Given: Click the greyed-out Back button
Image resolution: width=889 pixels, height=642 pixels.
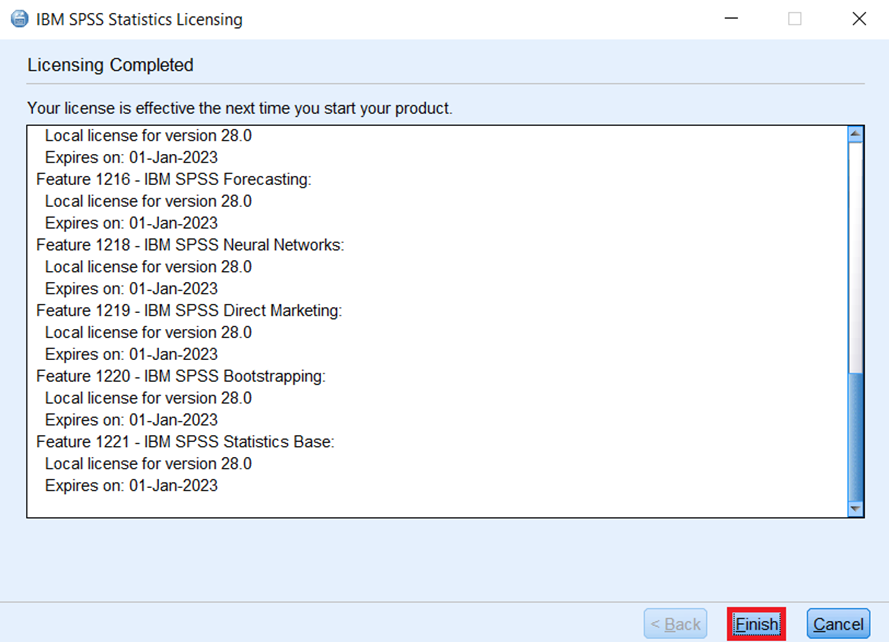Looking at the screenshot, I should pyautogui.click(x=675, y=624).
